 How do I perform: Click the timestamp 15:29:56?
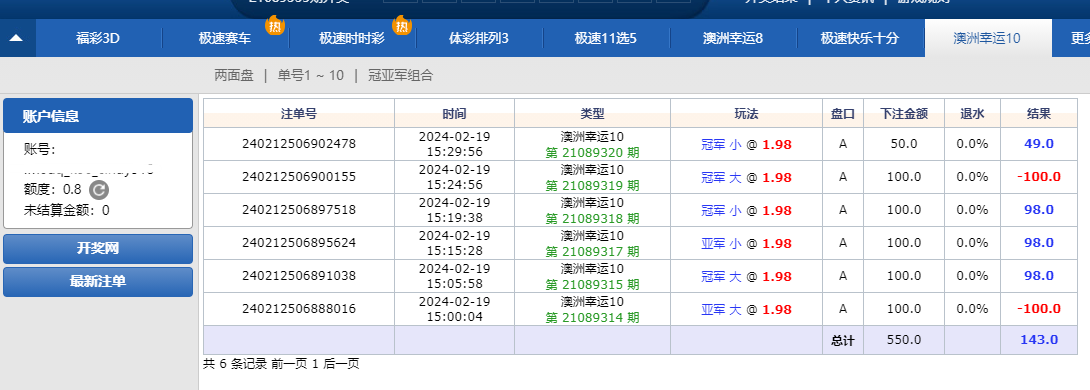(x=455, y=152)
